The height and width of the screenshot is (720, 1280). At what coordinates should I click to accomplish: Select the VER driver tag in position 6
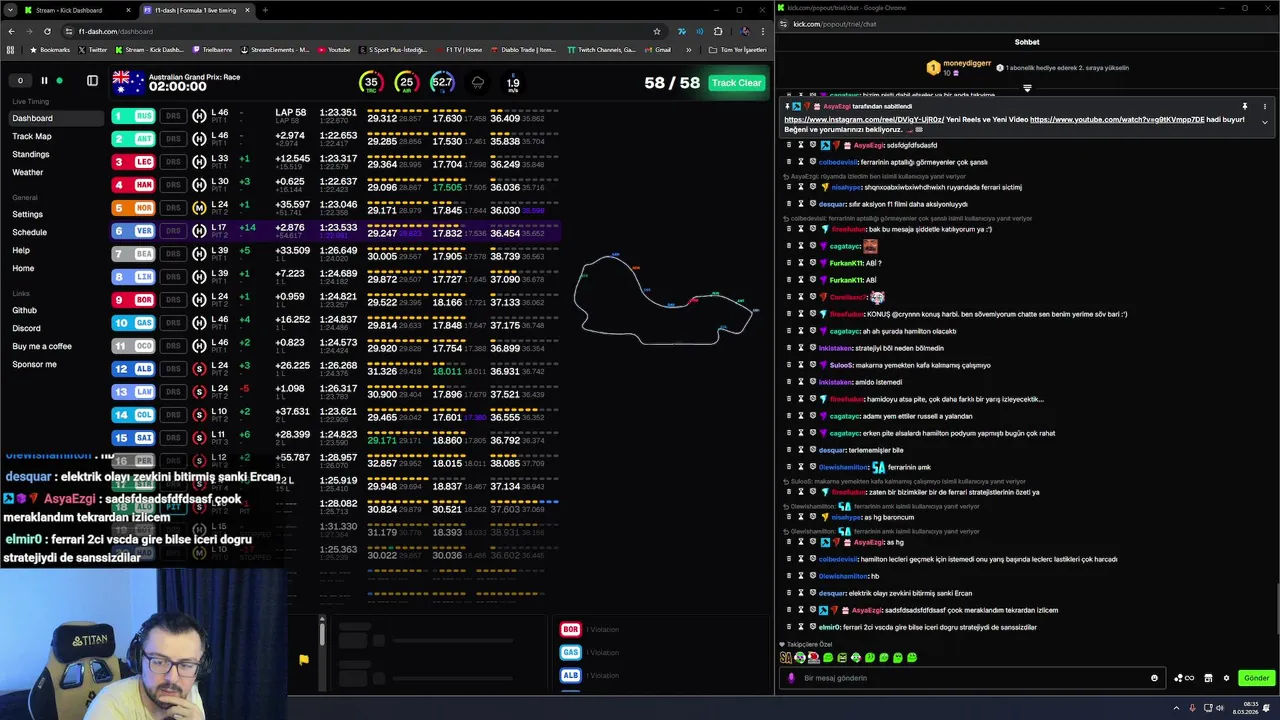(133, 231)
